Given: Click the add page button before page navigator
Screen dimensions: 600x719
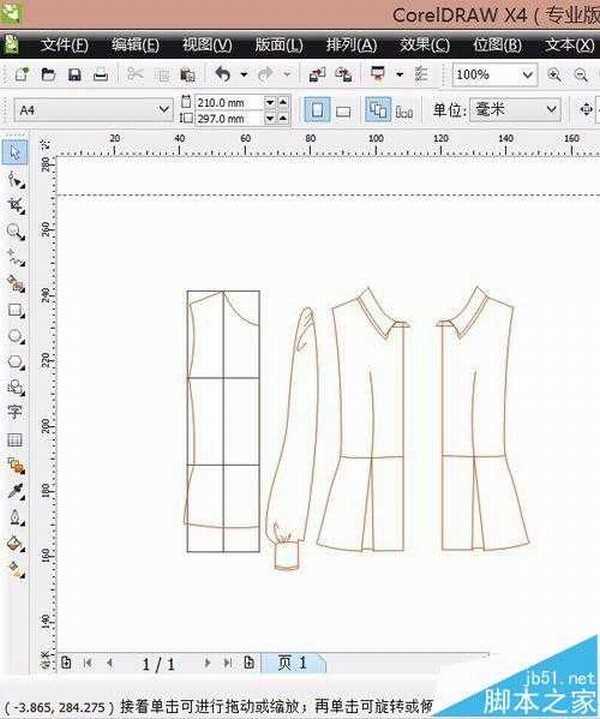Looking at the screenshot, I should 66,662.
